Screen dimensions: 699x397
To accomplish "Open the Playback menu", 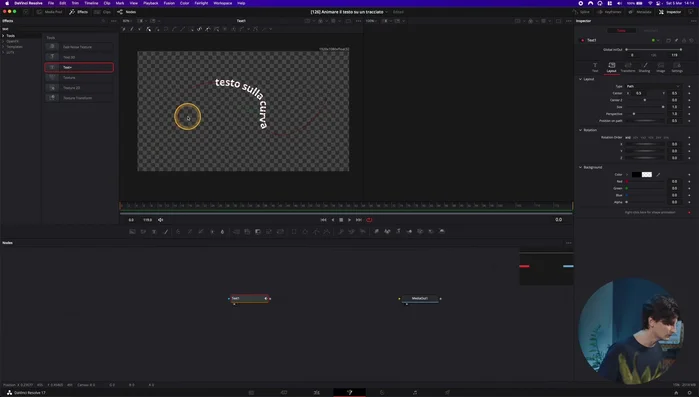I will (151, 3).
